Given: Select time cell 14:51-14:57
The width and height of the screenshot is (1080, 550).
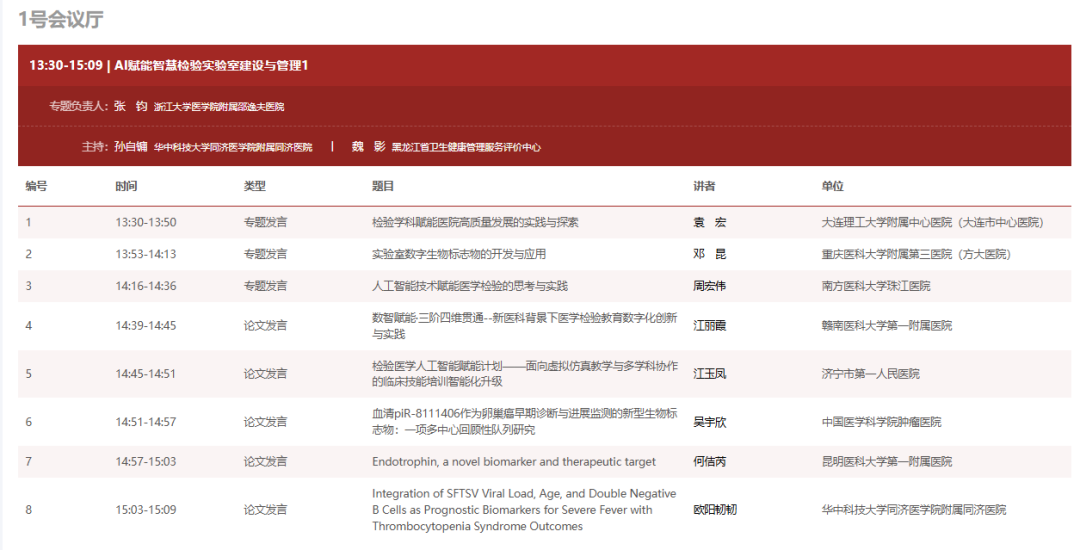Looking at the screenshot, I should tap(145, 422).
